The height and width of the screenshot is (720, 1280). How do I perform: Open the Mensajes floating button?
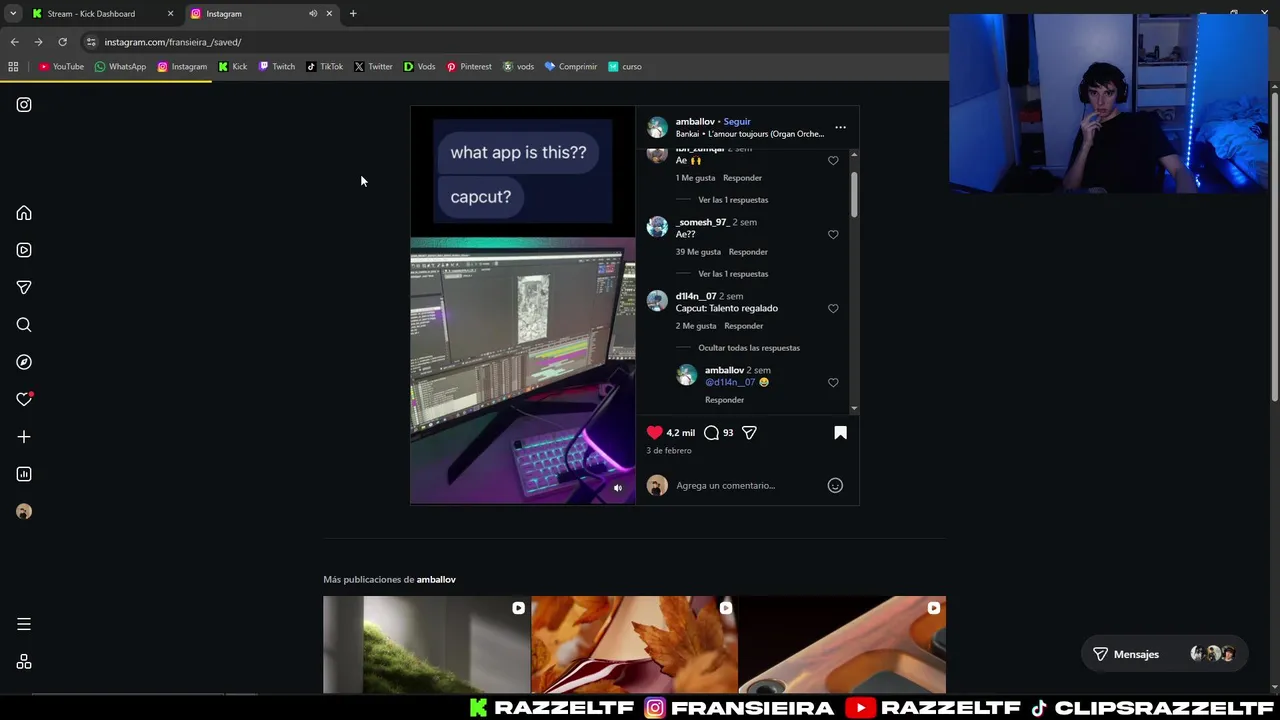coord(1164,654)
